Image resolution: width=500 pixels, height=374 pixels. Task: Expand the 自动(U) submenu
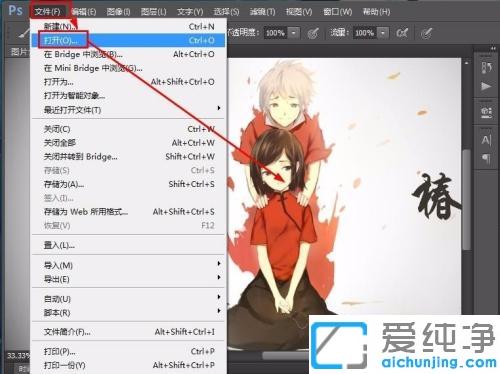(219, 297)
